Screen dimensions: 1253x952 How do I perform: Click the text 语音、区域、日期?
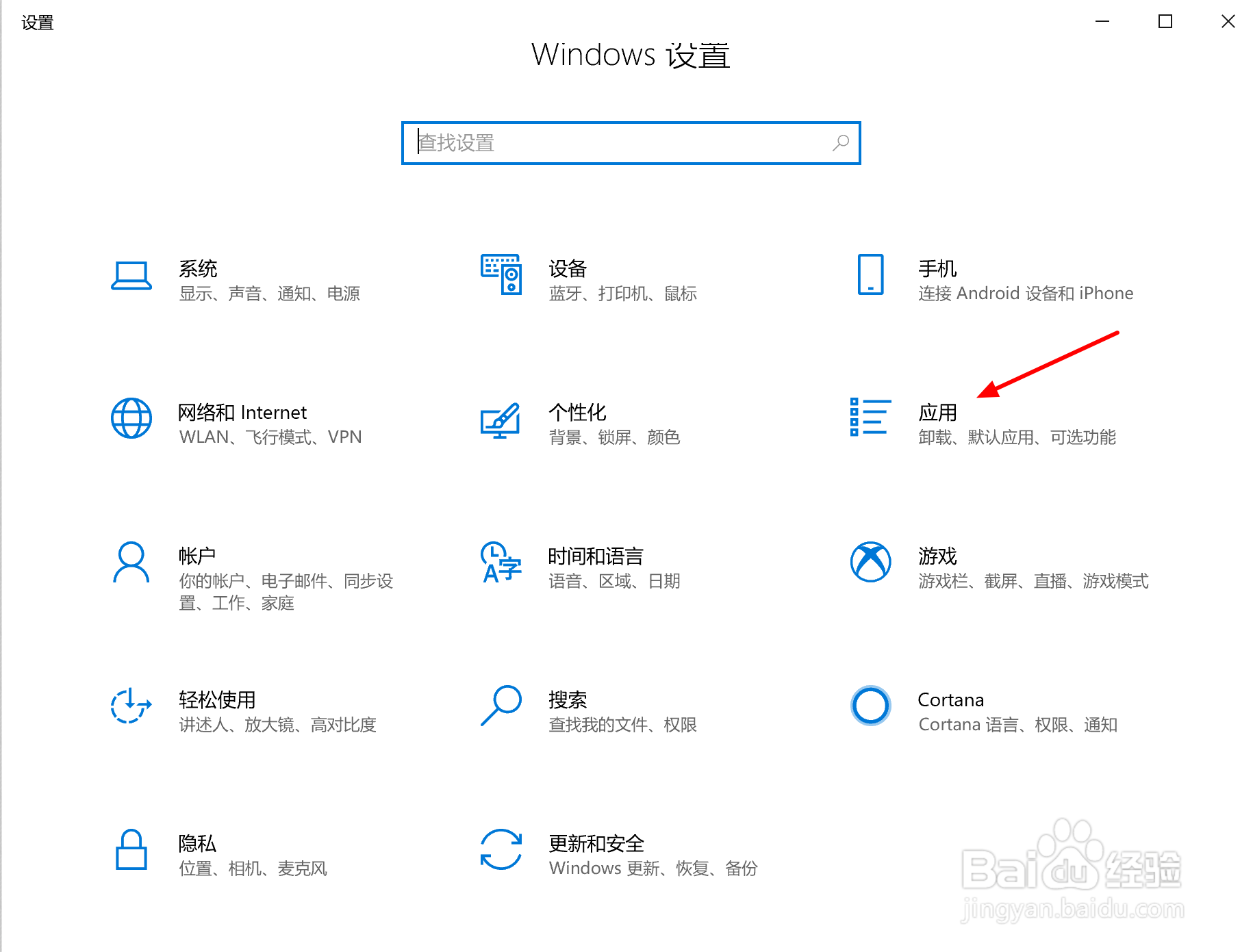[x=614, y=581]
